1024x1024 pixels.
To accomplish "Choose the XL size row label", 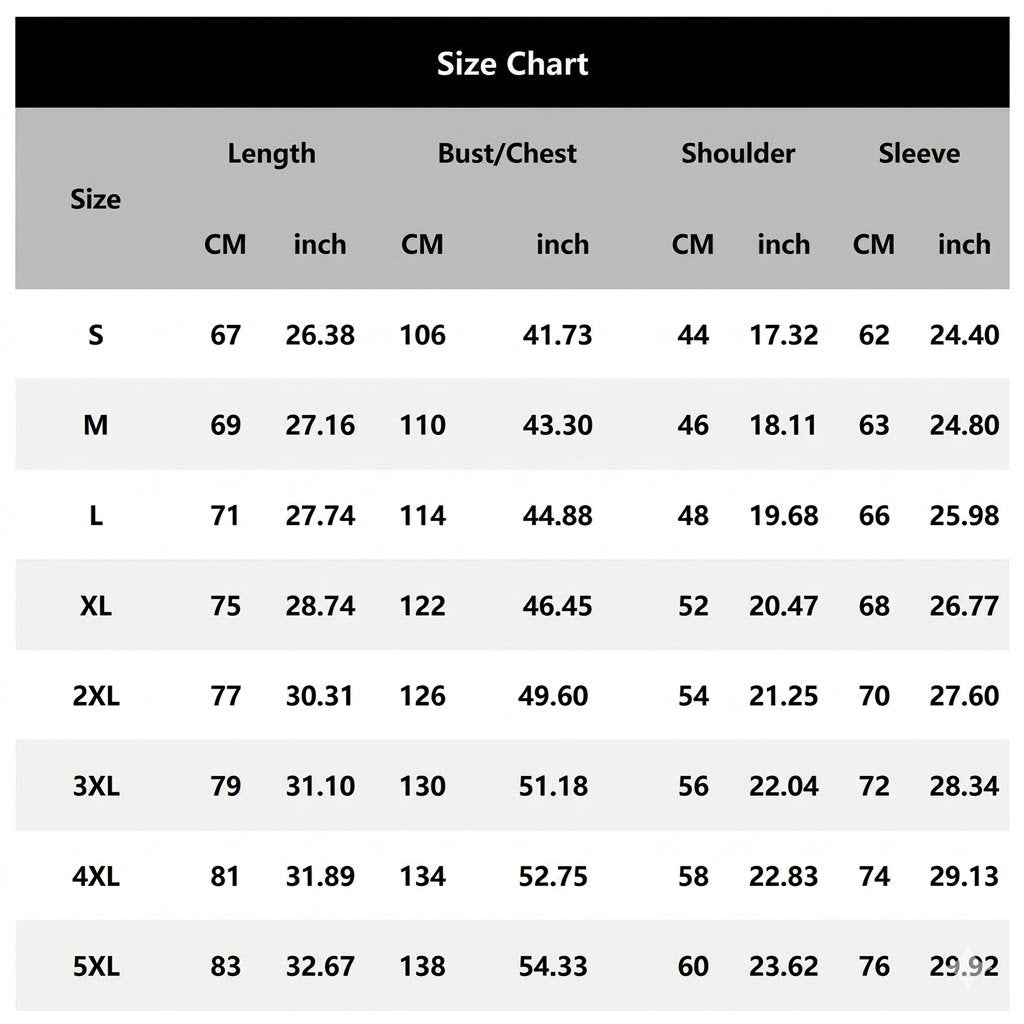I will click(96, 606).
